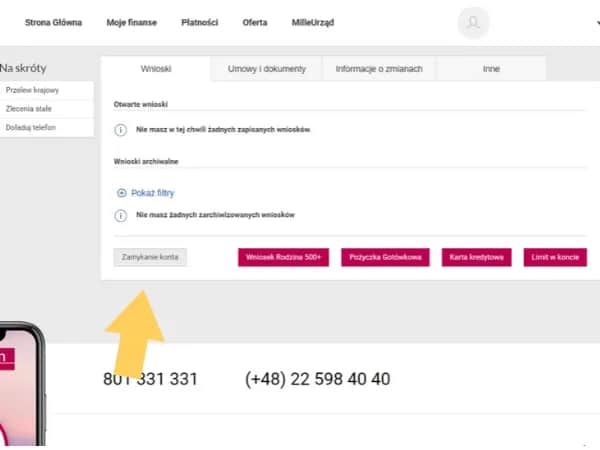
Task: Click the Wniosek Rodzina 500+ button
Action: click(283, 258)
